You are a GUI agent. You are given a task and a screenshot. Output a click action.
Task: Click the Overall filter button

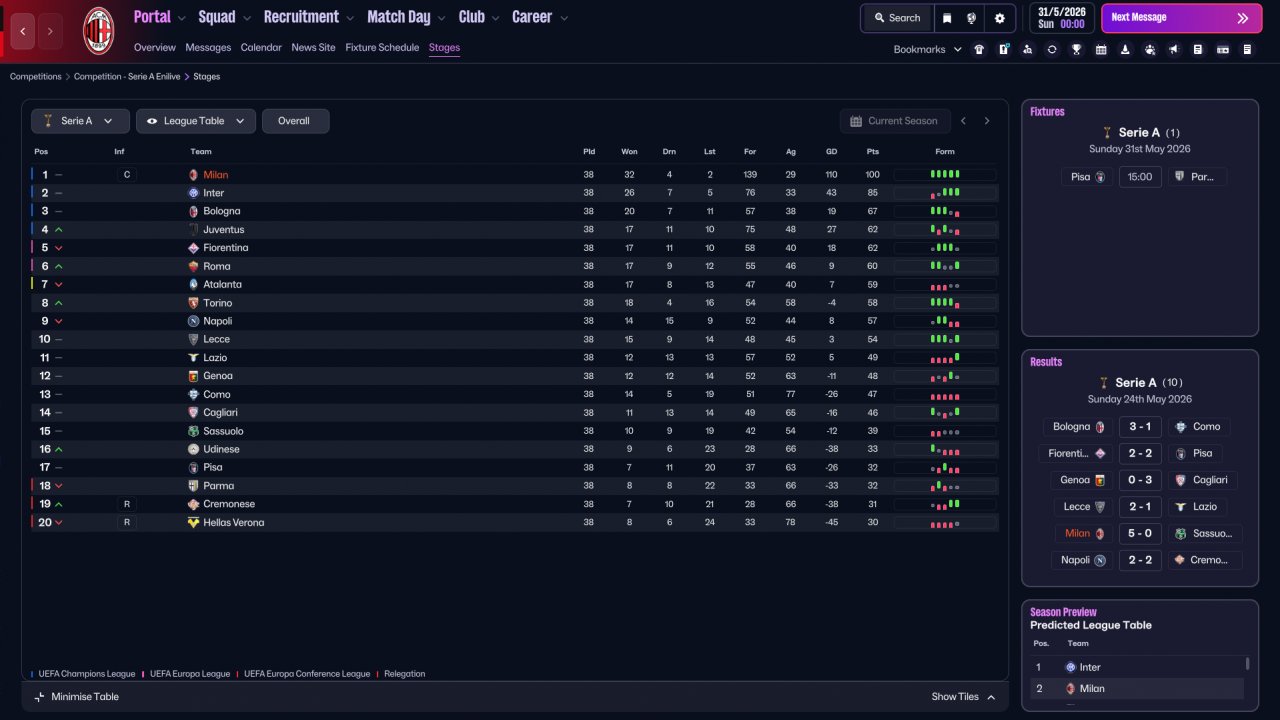click(295, 121)
